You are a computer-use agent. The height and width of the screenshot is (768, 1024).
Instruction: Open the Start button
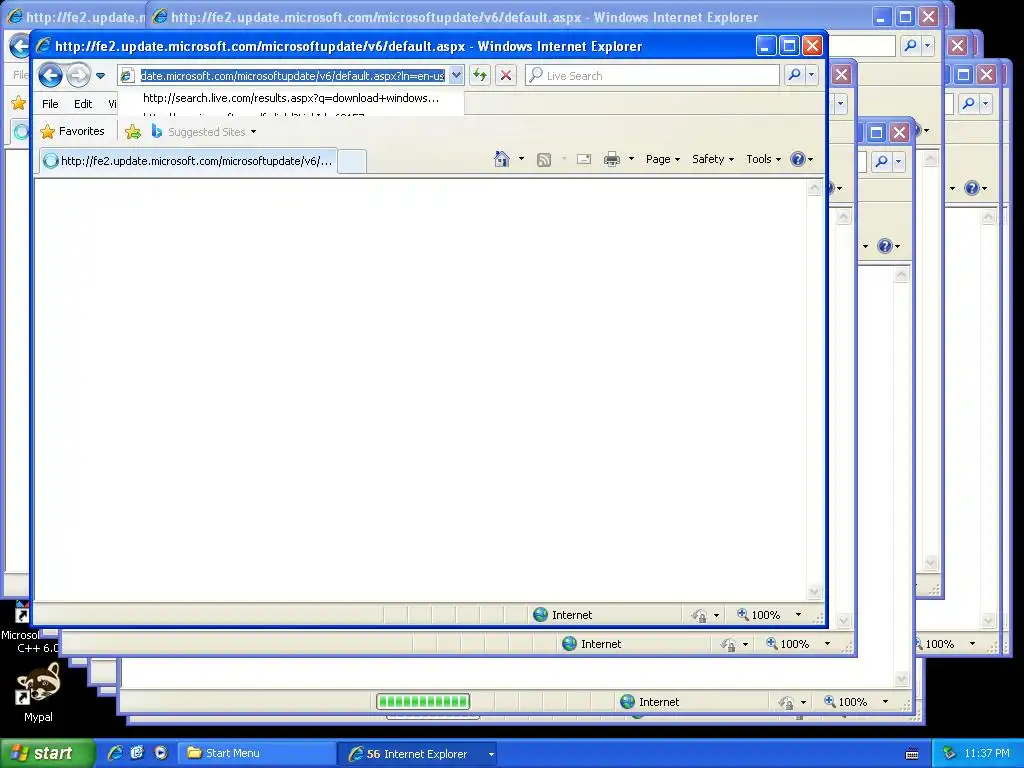(x=46, y=754)
